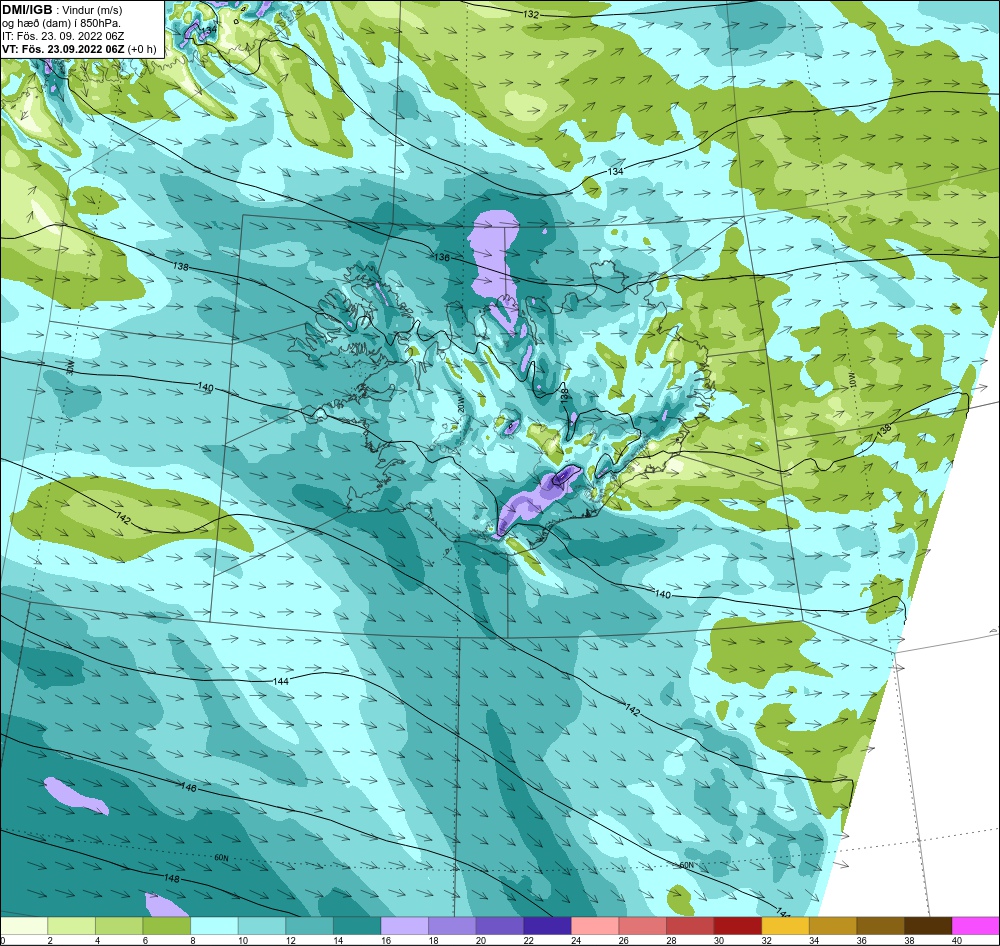Click the 146 contour label

click(188, 788)
